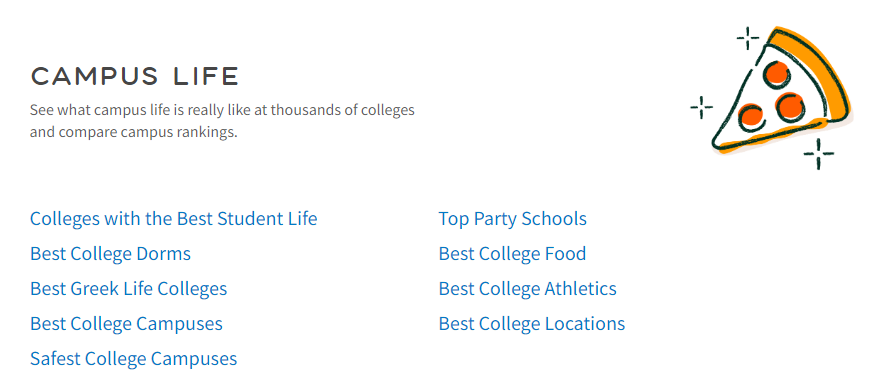Click the Campus Life heading
The image size is (870, 383).
pyautogui.click(x=134, y=77)
